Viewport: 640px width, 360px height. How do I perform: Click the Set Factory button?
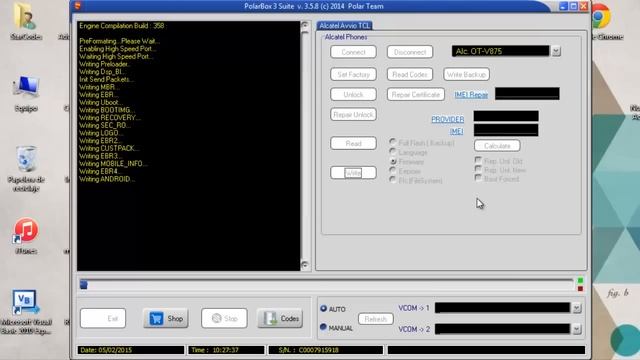pyautogui.click(x=353, y=74)
